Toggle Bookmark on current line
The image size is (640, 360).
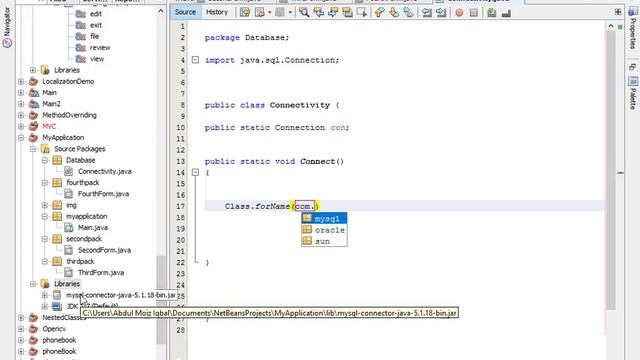(x=408, y=12)
